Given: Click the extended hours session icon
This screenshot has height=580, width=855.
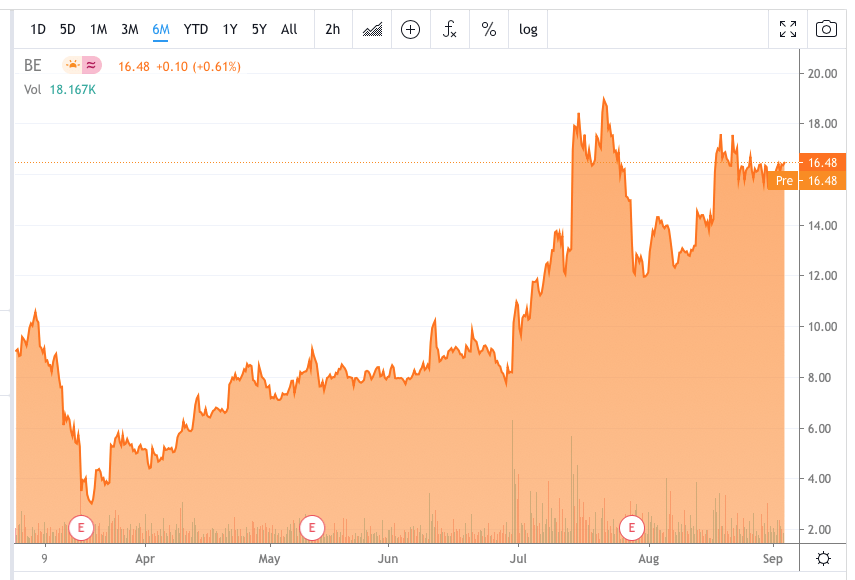Looking at the screenshot, I should point(91,65).
